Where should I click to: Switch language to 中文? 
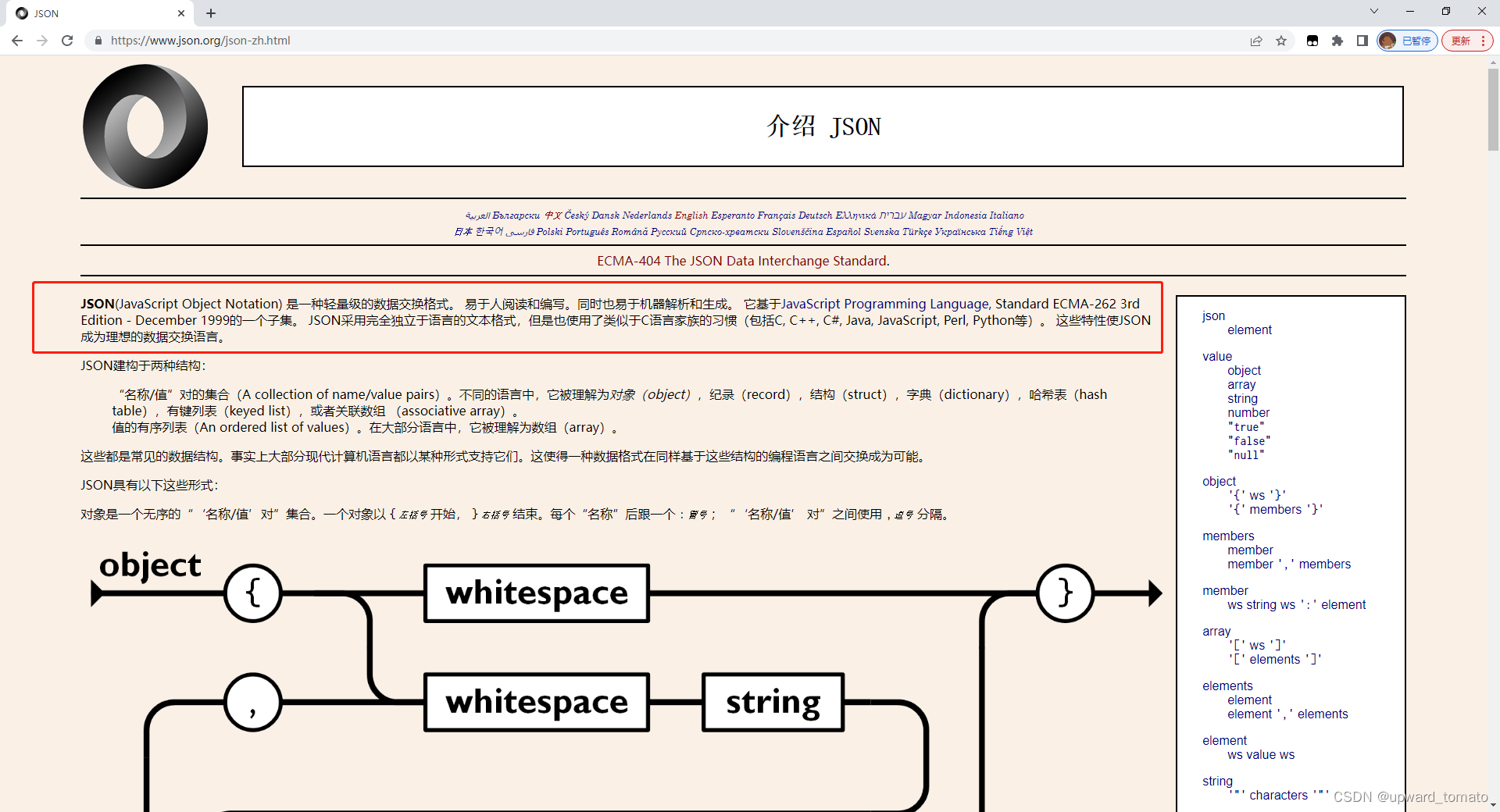pos(553,215)
